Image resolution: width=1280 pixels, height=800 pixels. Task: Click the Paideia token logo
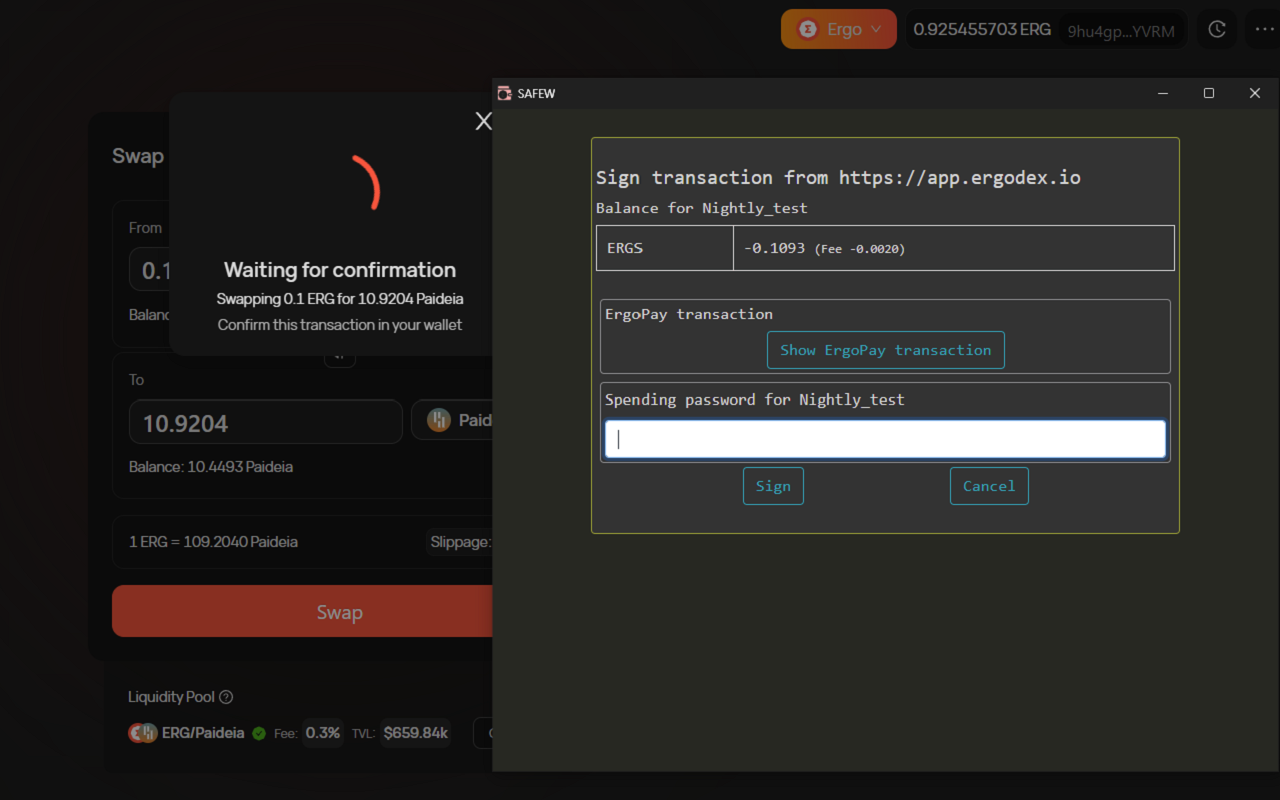tap(439, 420)
